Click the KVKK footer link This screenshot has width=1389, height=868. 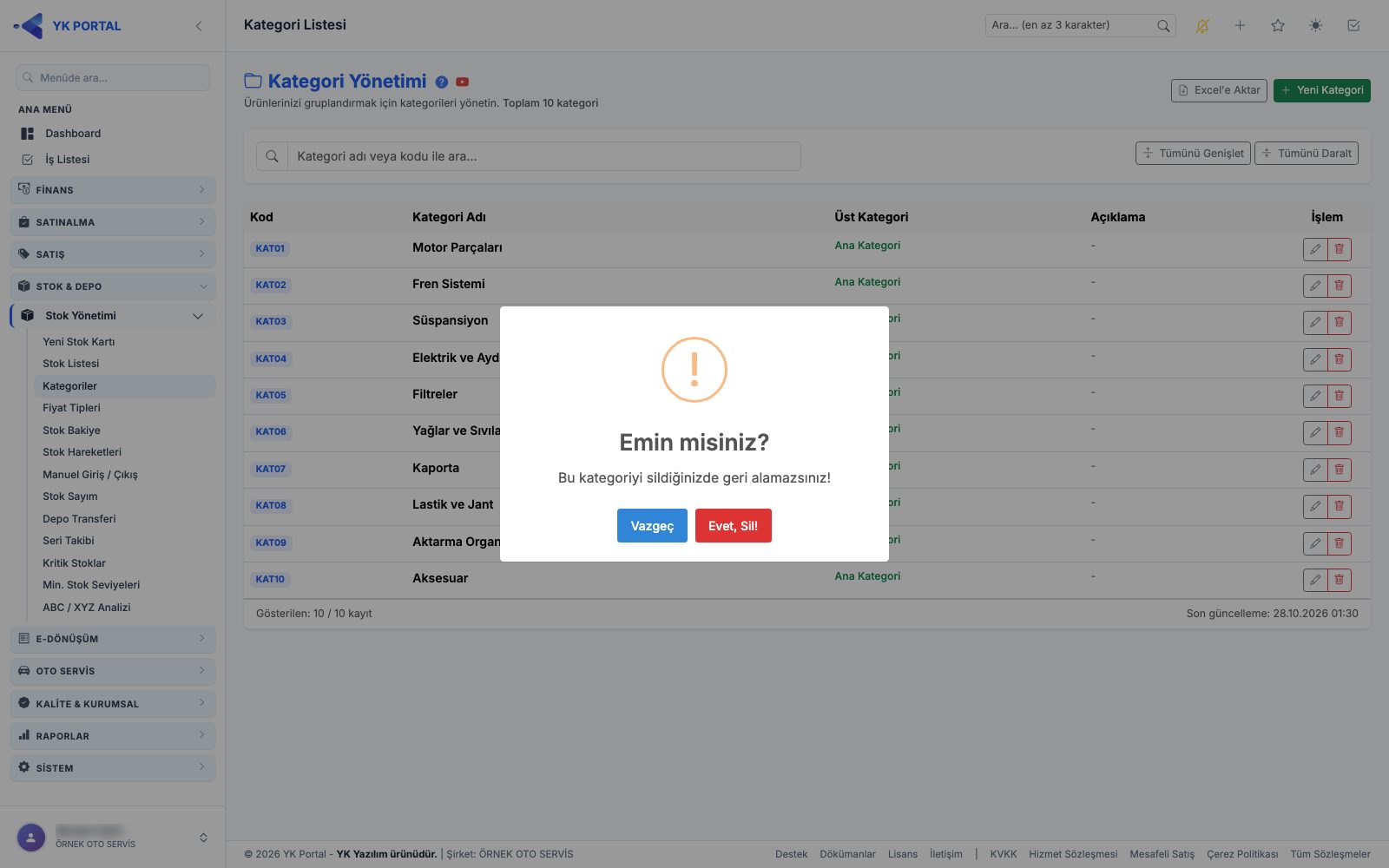(1004, 854)
